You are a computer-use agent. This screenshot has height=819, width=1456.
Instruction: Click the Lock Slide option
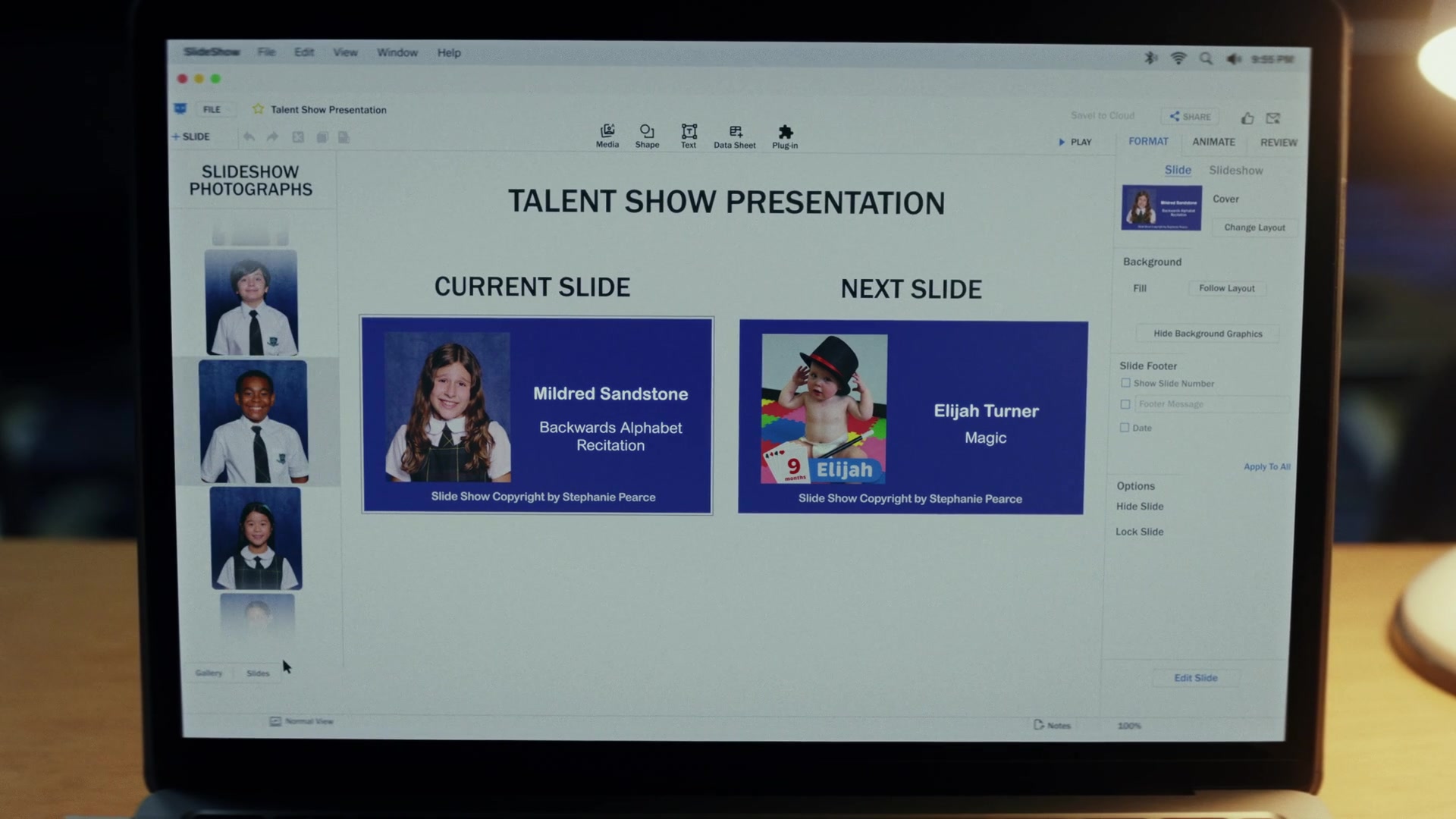click(x=1139, y=532)
